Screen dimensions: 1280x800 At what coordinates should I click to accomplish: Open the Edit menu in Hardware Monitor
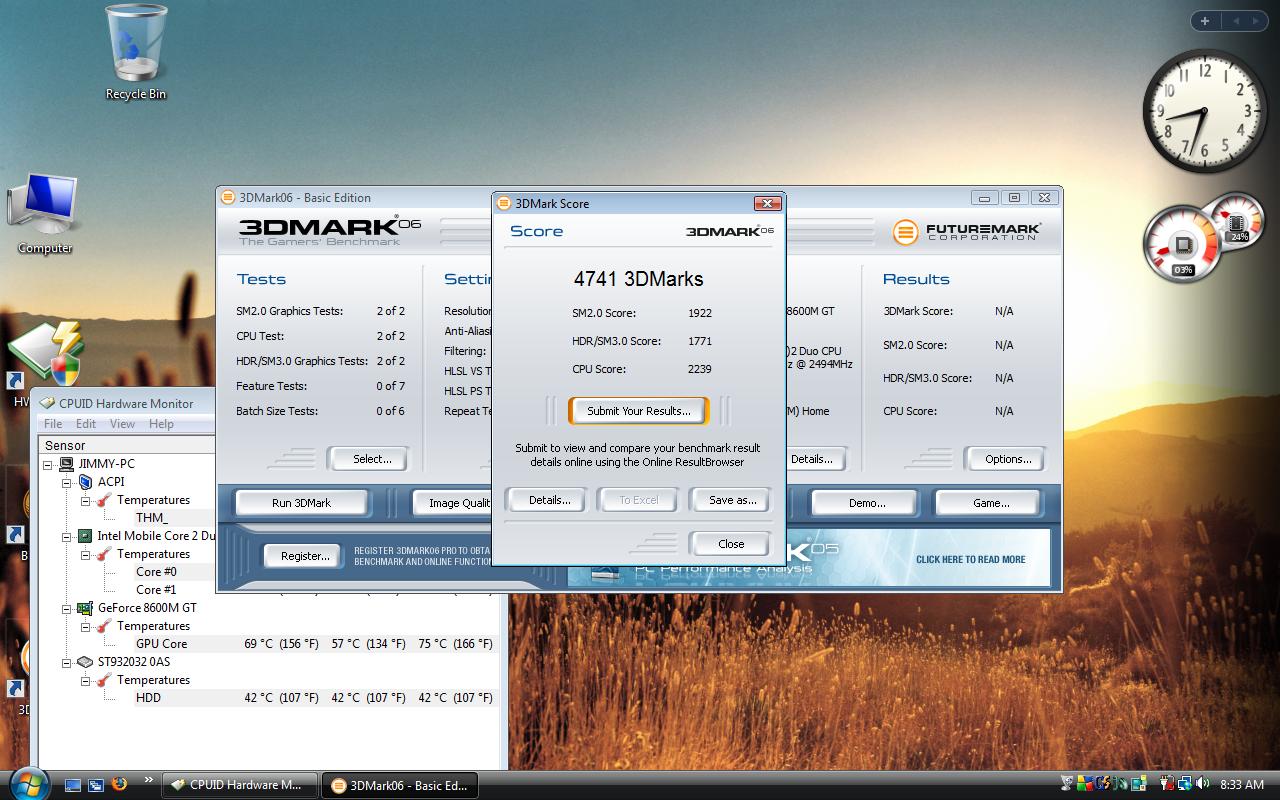click(86, 424)
